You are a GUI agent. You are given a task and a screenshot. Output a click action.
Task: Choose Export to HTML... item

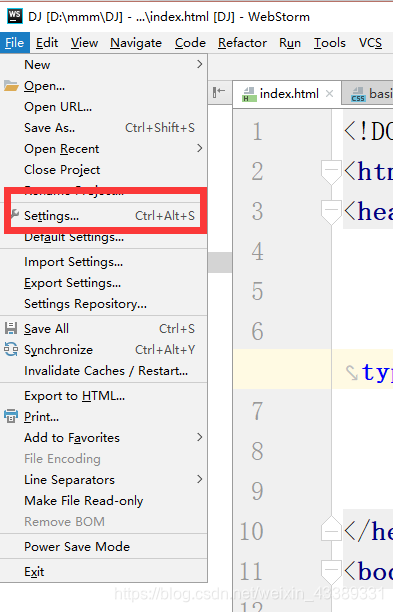(x=103, y=396)
